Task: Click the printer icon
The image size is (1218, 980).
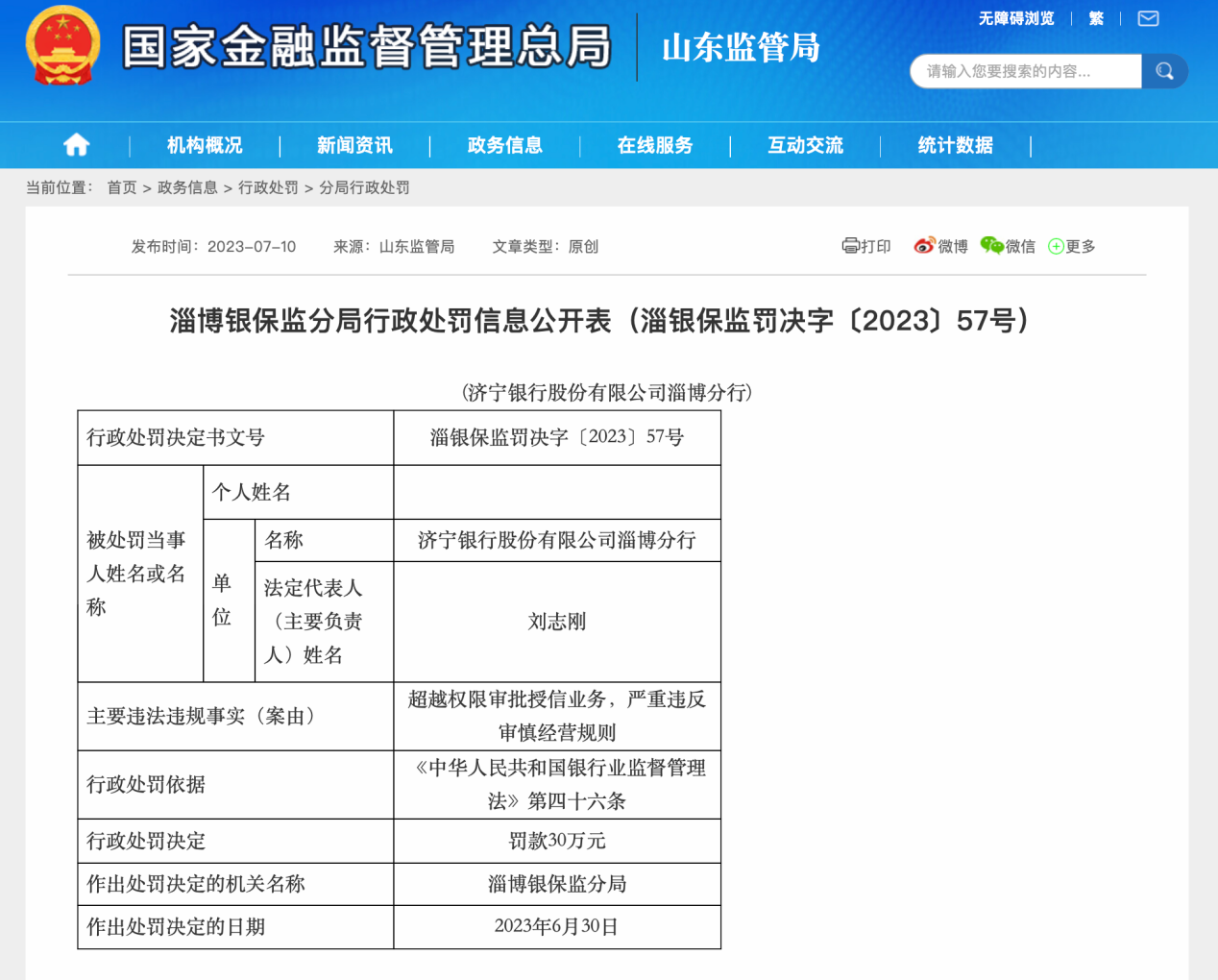Action: pos(850,246)
